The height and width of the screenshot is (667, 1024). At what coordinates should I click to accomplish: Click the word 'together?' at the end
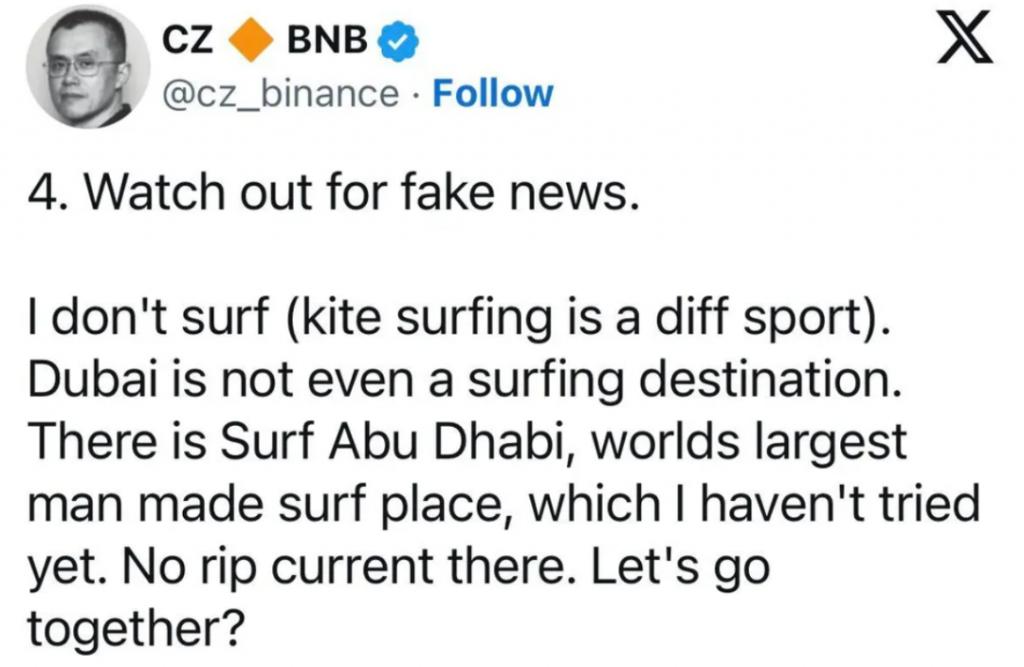(136, 627)
